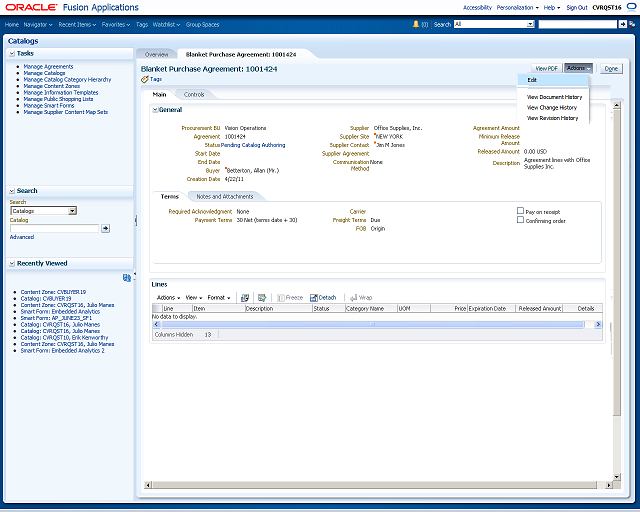Screen dimensions: 640x512
Task: Click the Catalog search input field
Action: [54, 228]
